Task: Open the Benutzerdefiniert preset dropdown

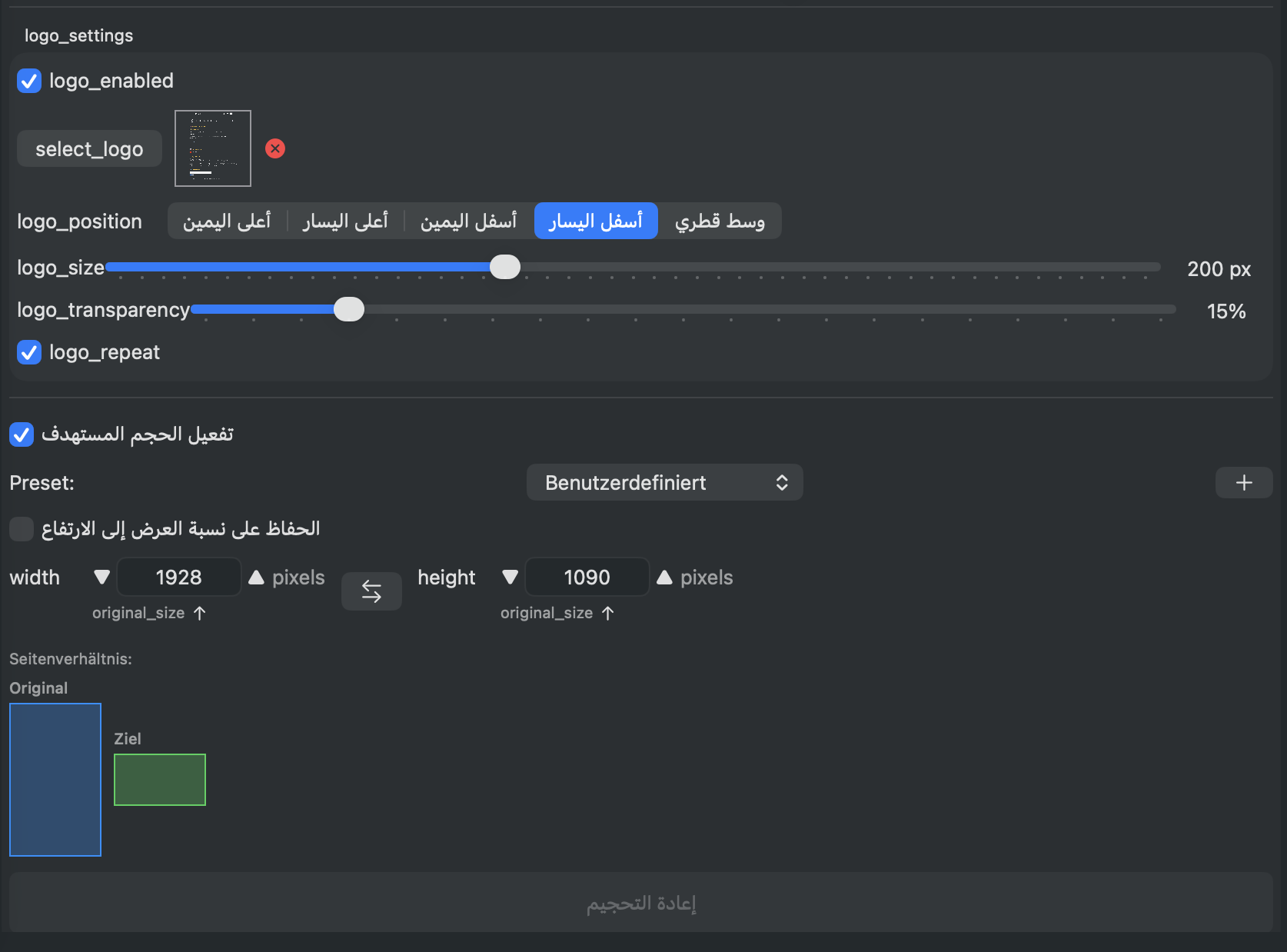Action: pos(664,483)
